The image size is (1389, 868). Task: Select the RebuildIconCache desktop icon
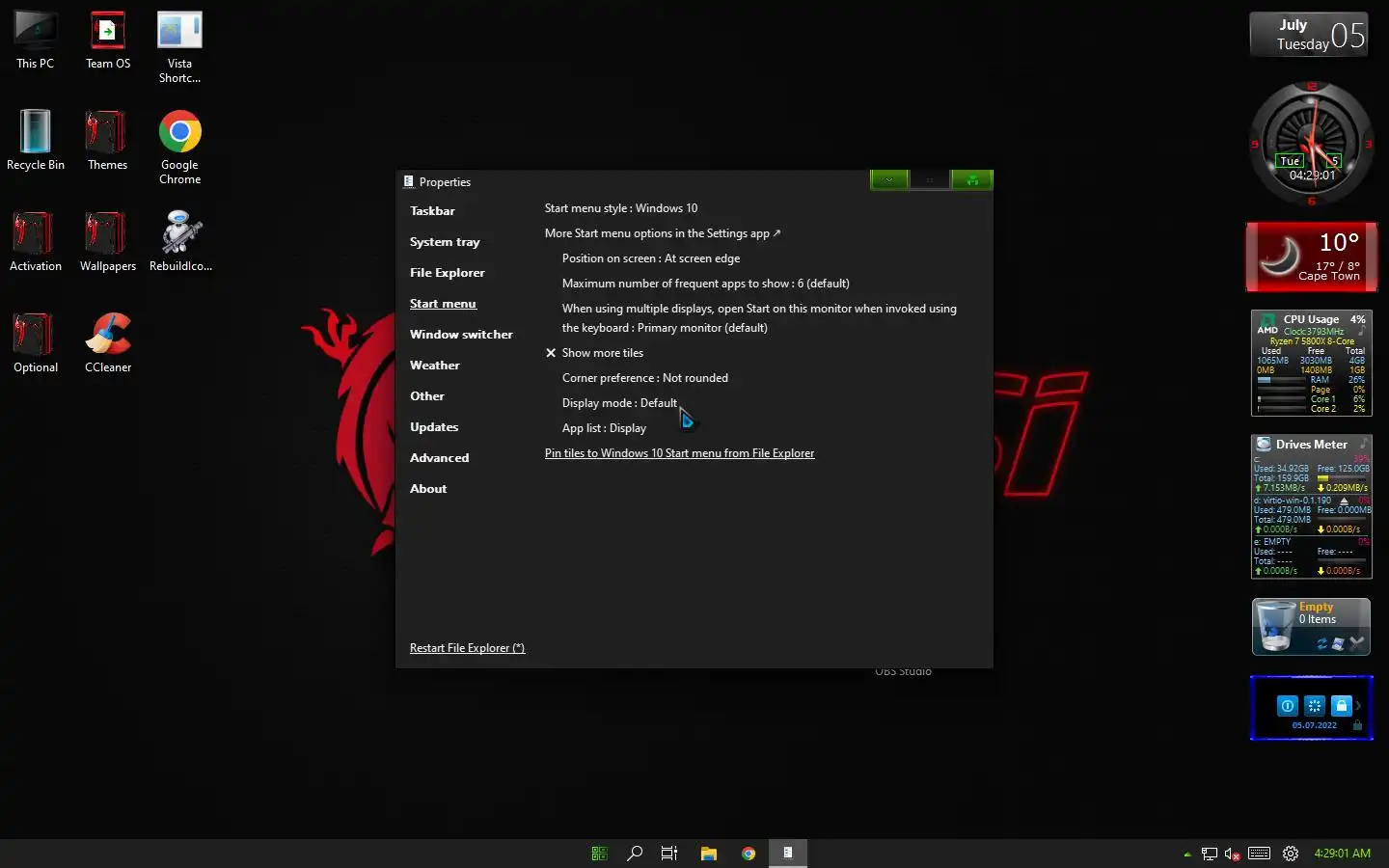pos(180,243)
